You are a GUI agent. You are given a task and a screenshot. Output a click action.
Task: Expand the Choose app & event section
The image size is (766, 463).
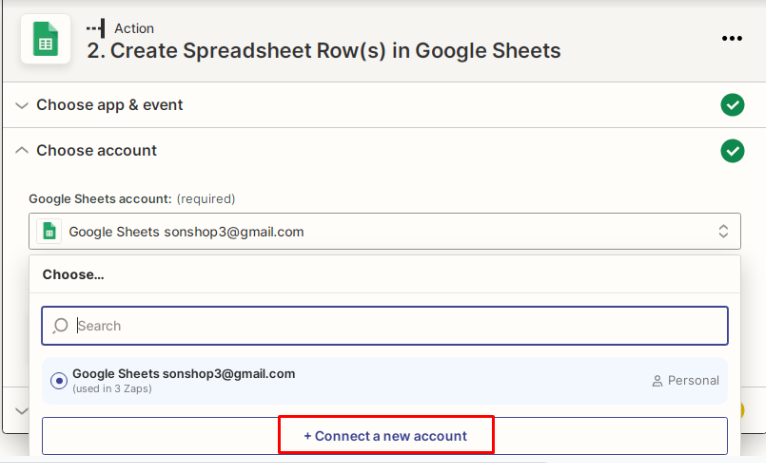pyautogui.click(x=21, y=105)
